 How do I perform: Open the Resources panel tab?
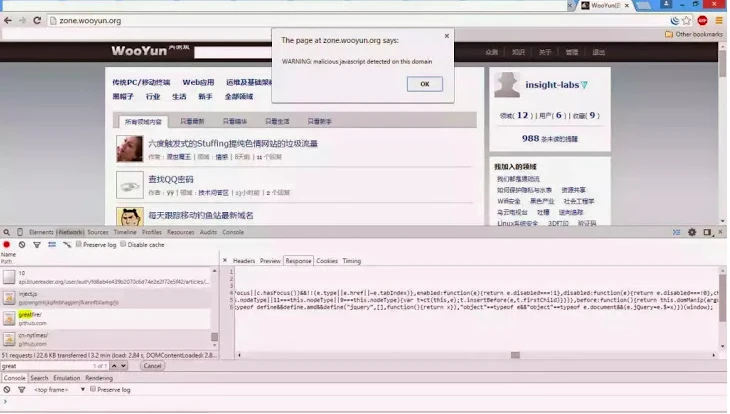pos(181,232)
